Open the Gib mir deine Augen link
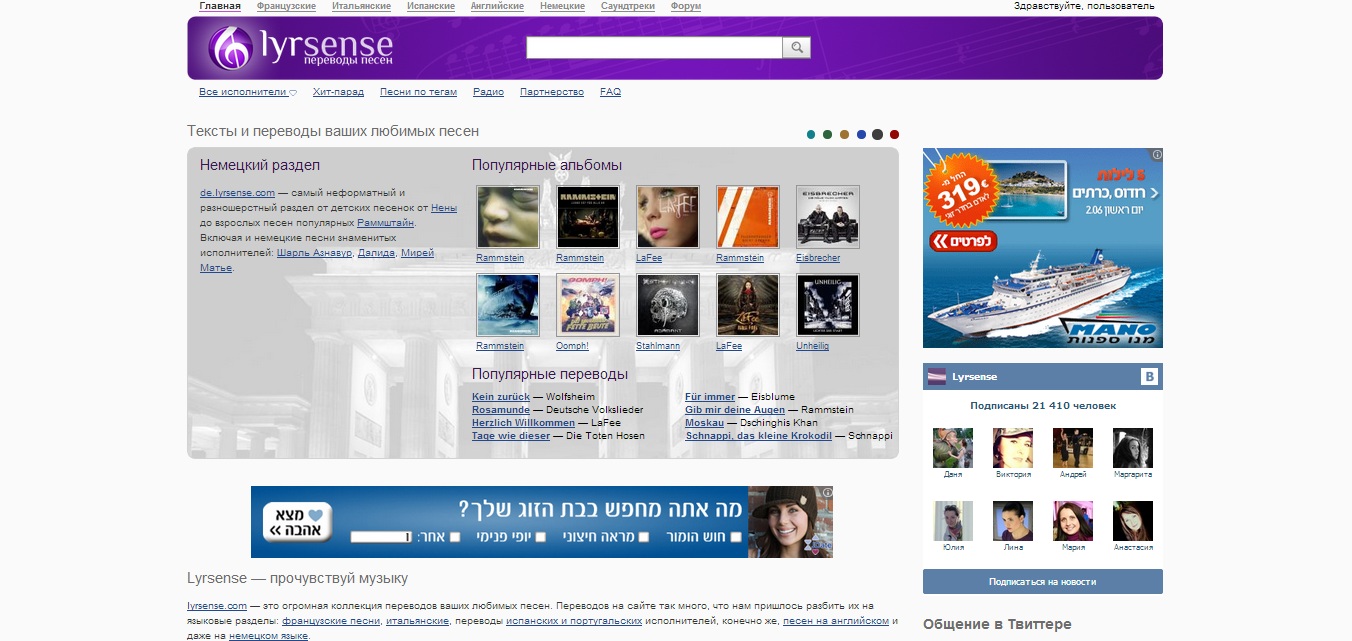 click(x=735, y=410)
